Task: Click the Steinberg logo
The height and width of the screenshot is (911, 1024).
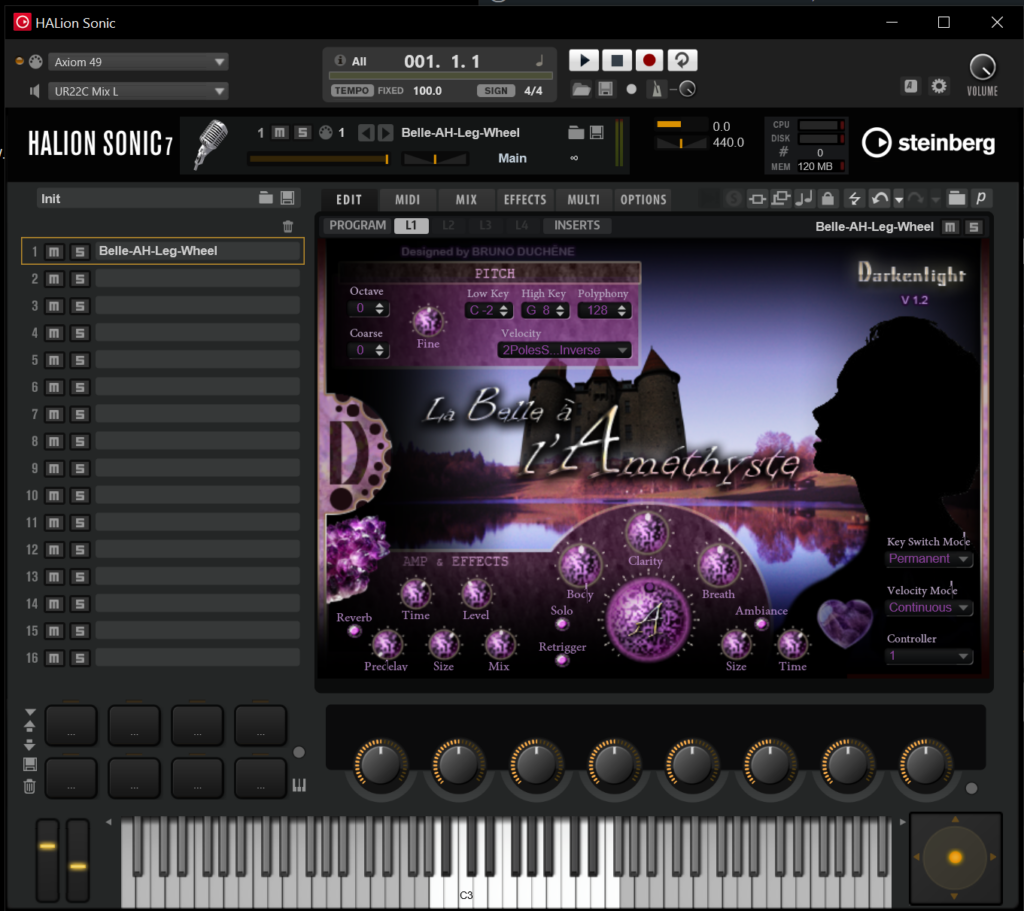Action: coord(928,143)
